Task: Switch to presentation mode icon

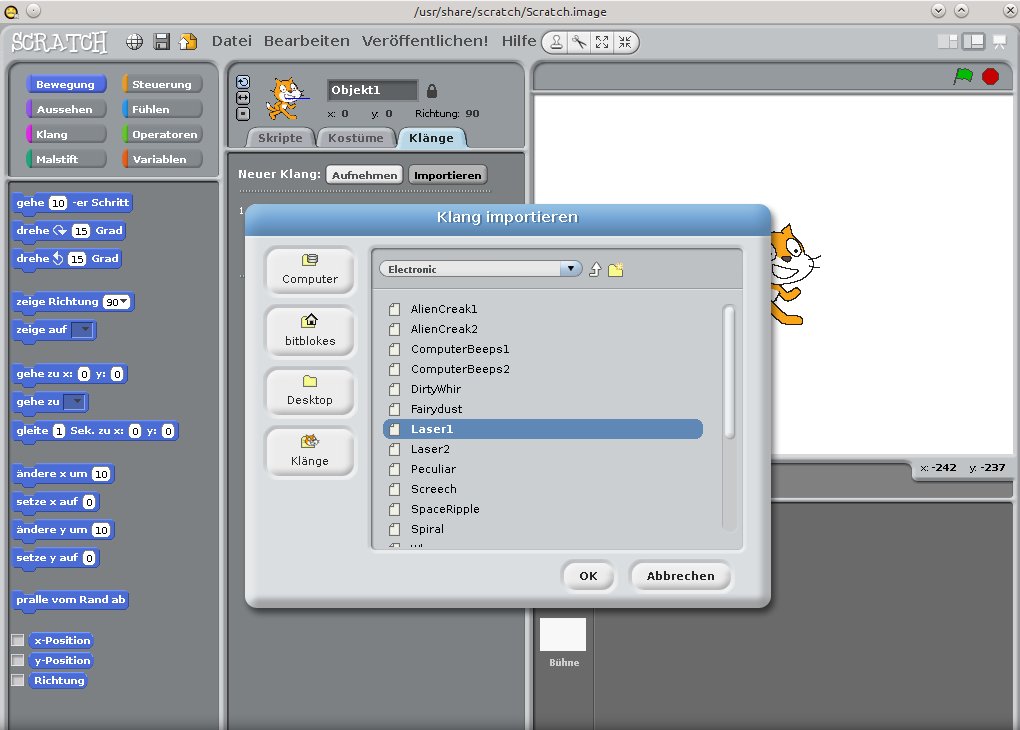Action: (x=998, y=42)
